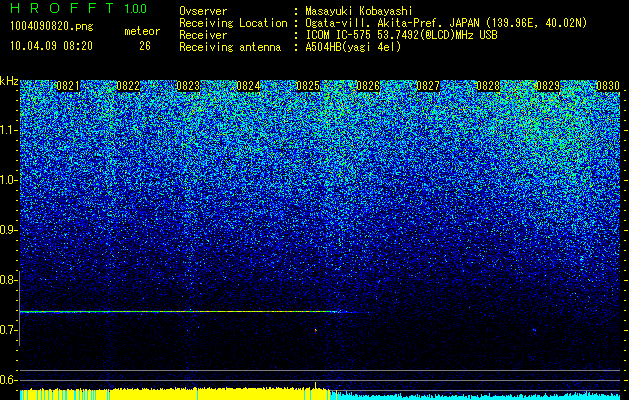The width and height of the screenshot is (629, 400).
Task: Click the Receiving antenna label
Action: (230, 47)
